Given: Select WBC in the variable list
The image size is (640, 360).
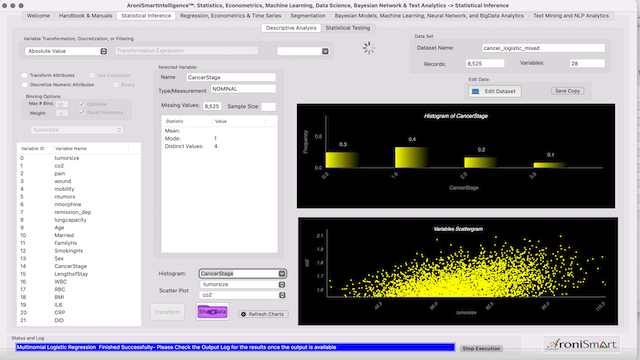Looking at the screenshot, I should tap(79, 282).
